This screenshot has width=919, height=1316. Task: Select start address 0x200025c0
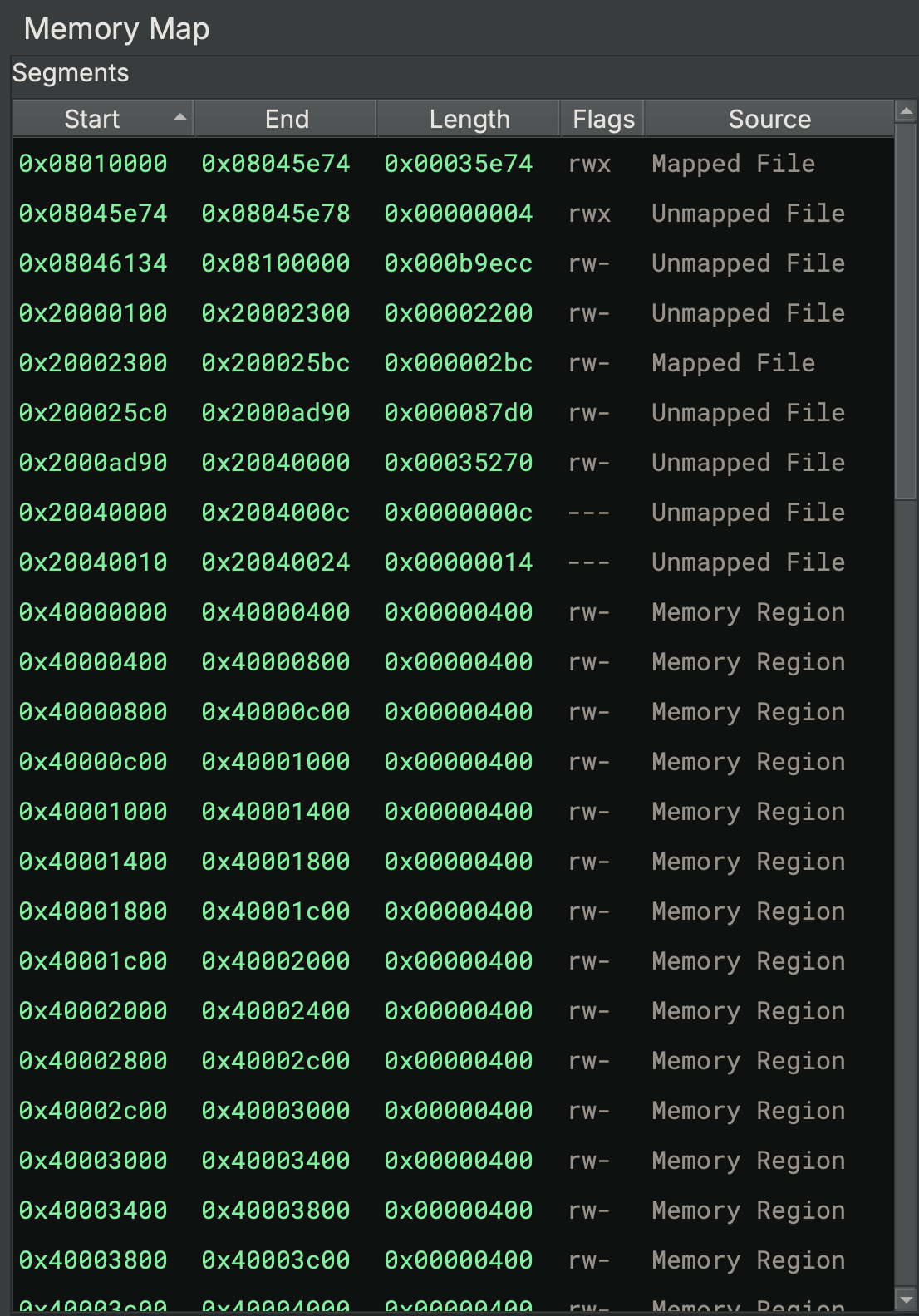point(93,413)
